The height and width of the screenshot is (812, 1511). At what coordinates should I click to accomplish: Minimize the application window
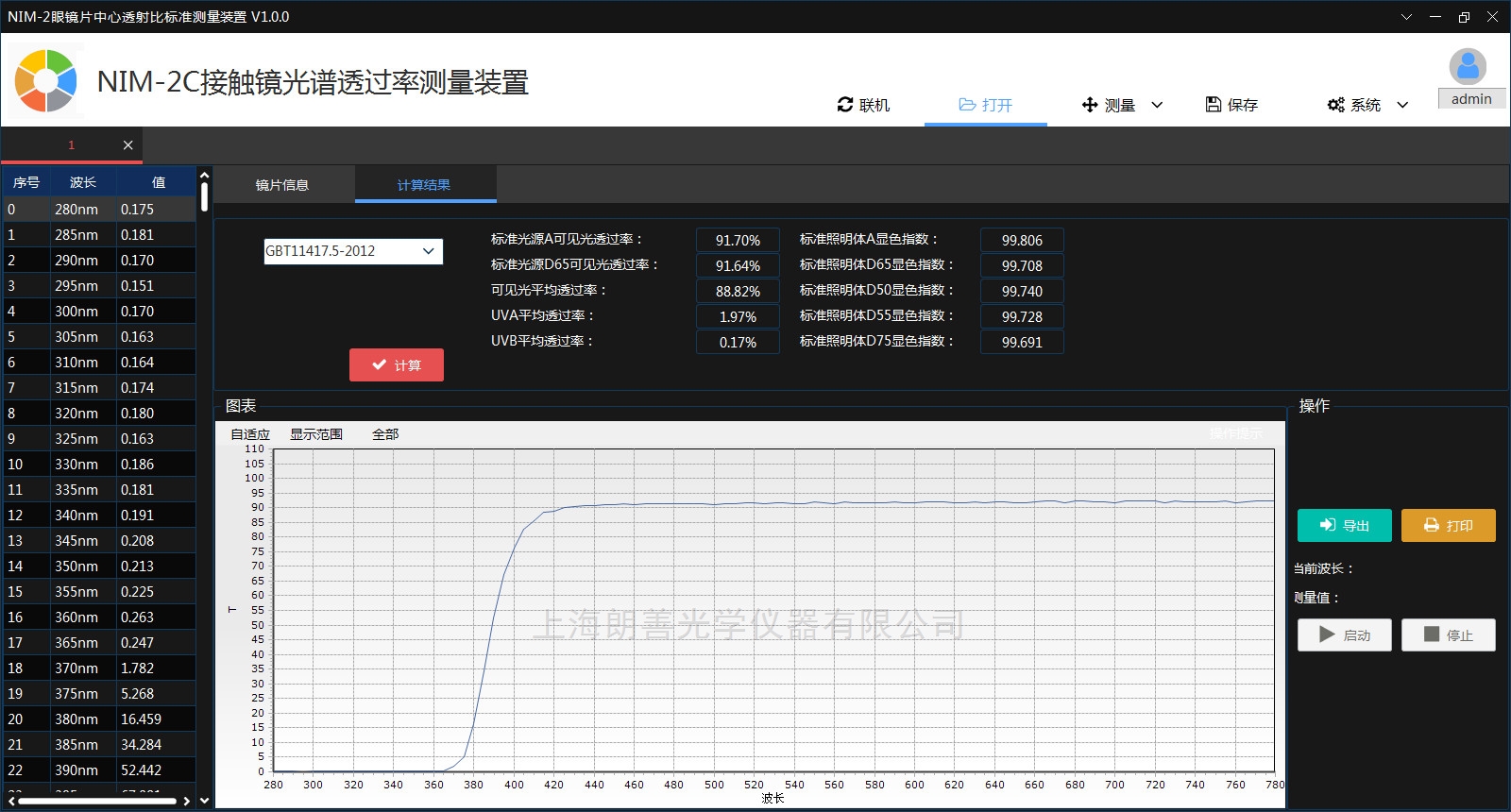pos(1435,17)
